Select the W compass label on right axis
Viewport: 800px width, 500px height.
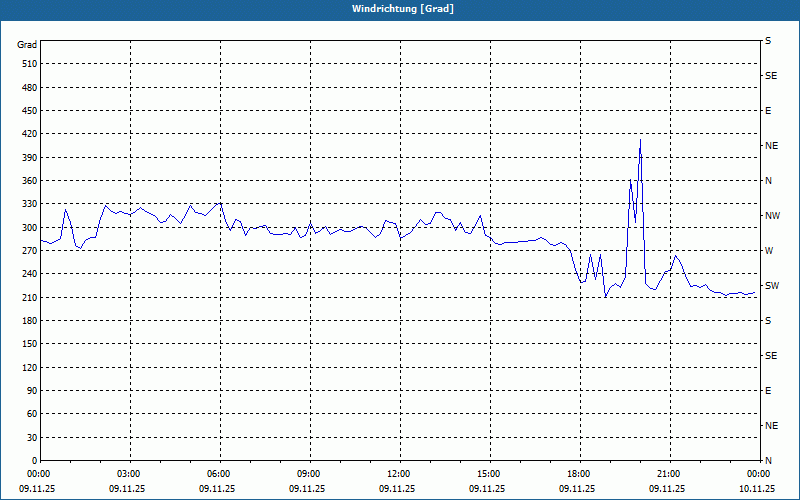point(769,251)
